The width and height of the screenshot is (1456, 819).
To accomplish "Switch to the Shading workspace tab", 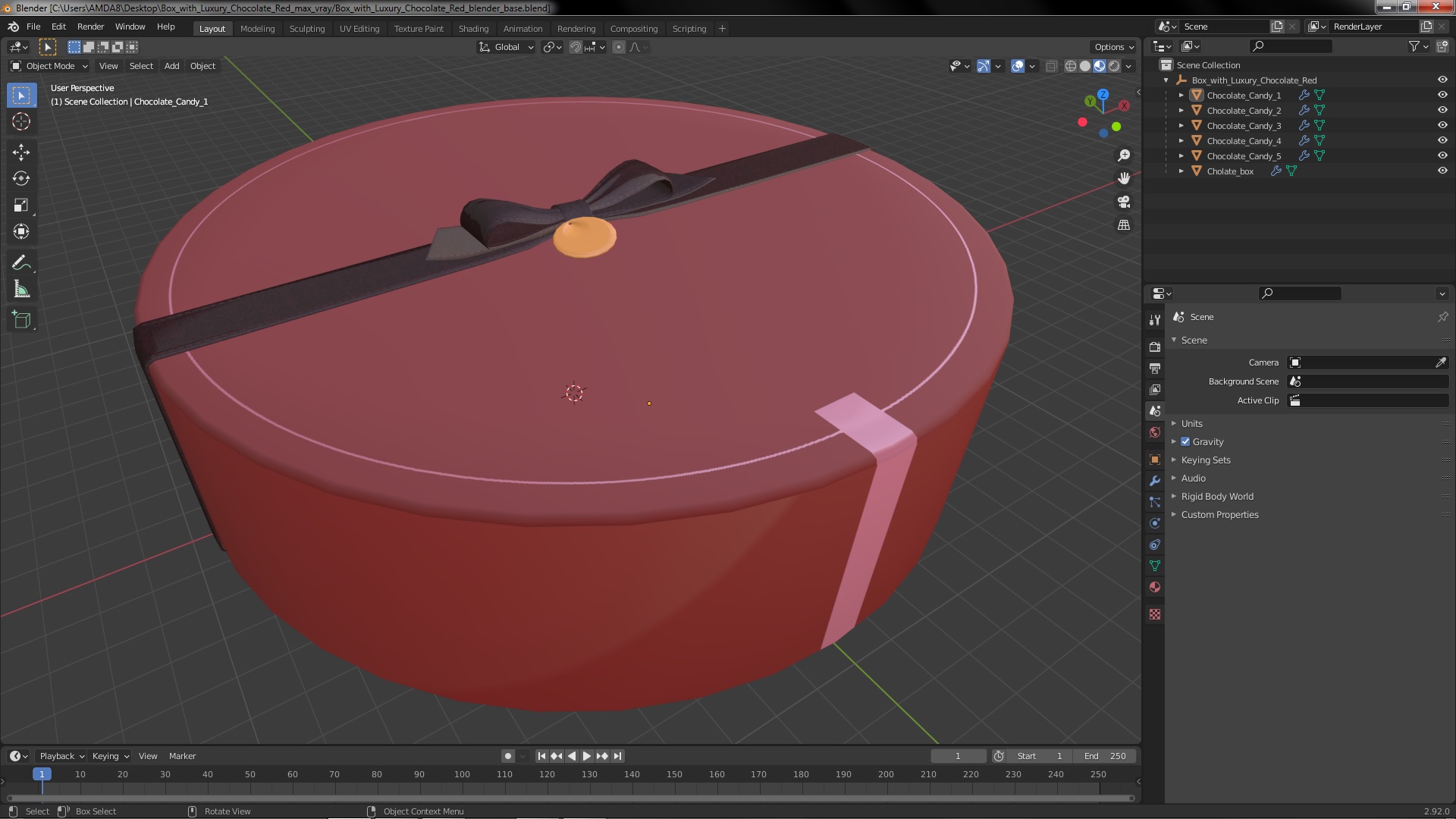I will pos(473,28).
